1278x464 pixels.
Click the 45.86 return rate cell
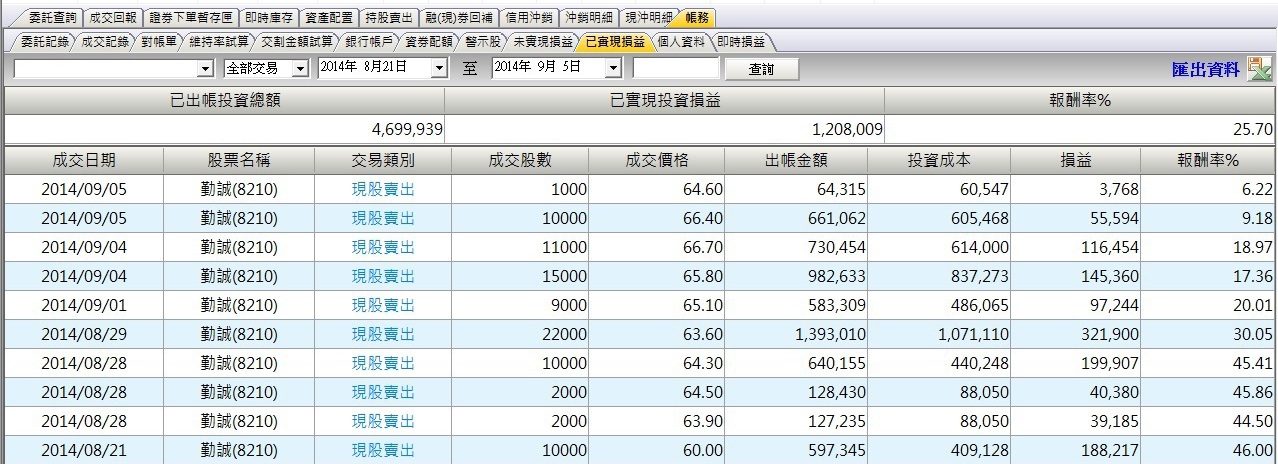tap(1208, 392)
